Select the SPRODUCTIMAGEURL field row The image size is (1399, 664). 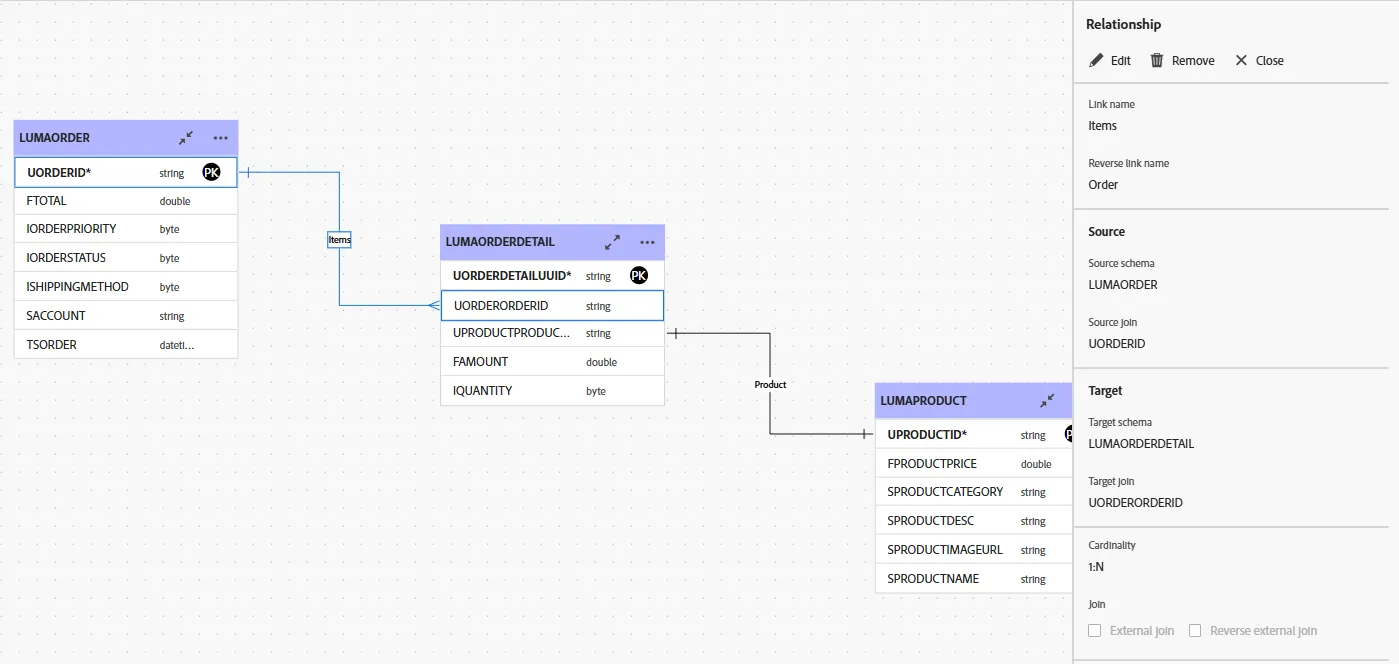(x=974, y=550)
